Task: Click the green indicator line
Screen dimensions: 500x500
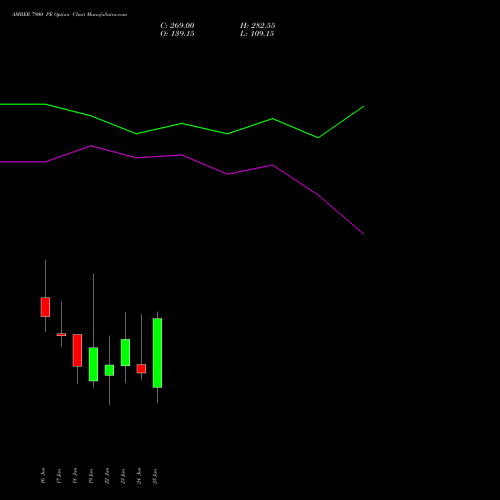Action: tap(182, 124)
